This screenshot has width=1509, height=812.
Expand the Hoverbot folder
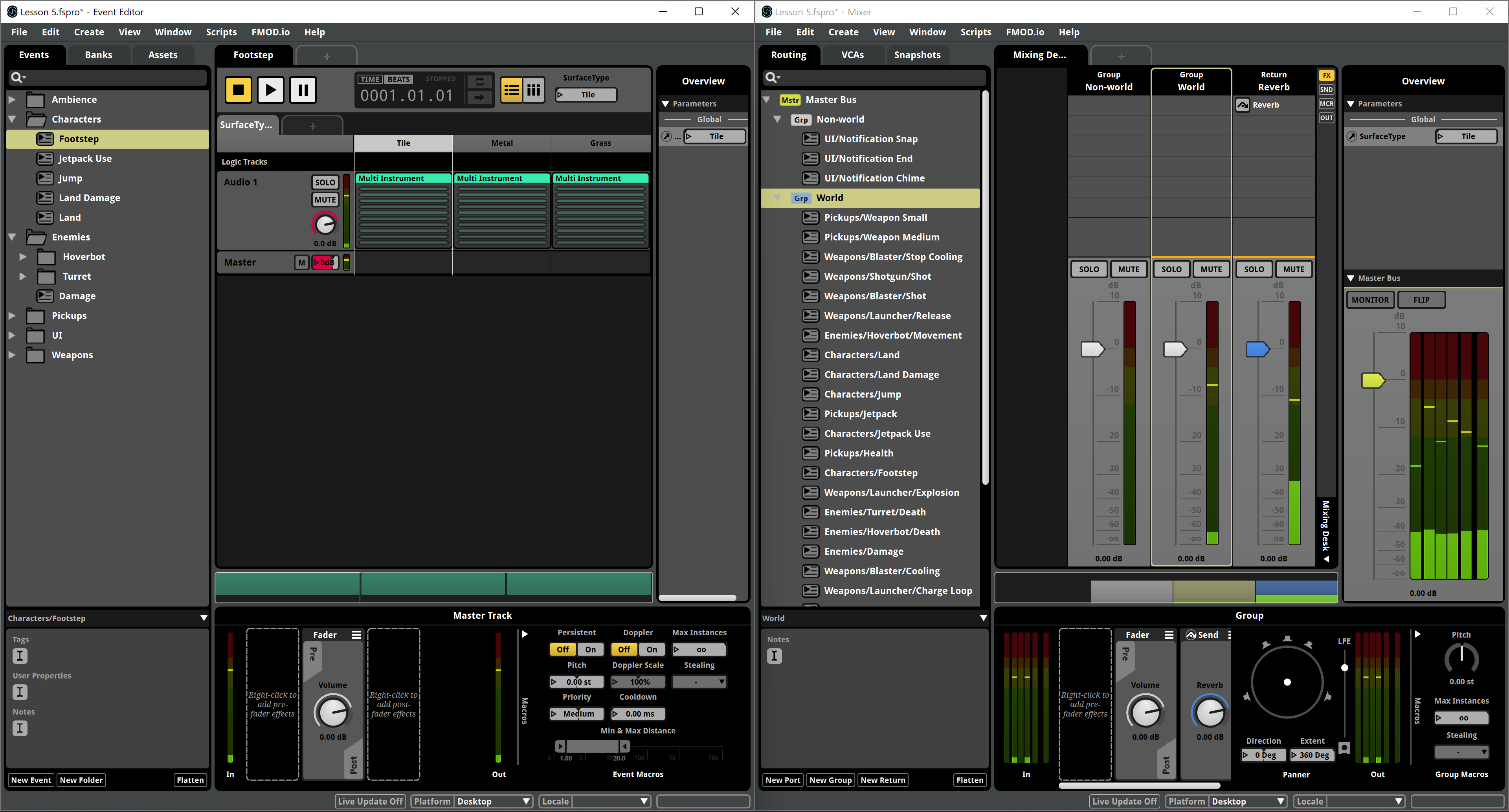point(23,257)
